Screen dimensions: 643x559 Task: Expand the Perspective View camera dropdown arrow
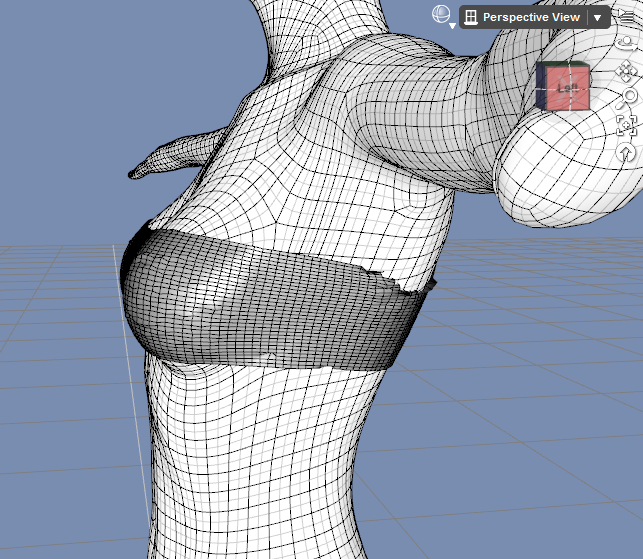click(597, 18)
